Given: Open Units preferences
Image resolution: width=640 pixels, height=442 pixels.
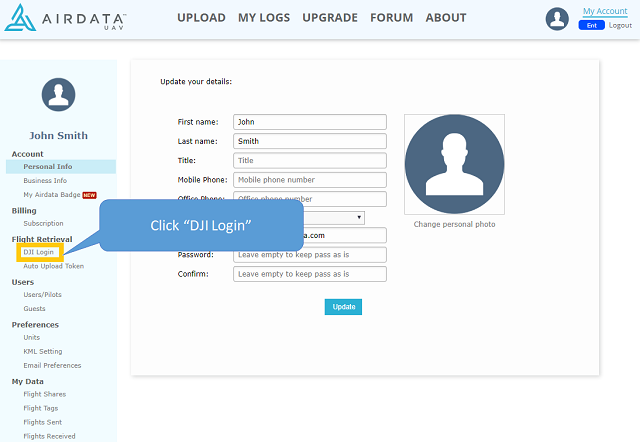Looking at the screenshot, I should 31,338.
